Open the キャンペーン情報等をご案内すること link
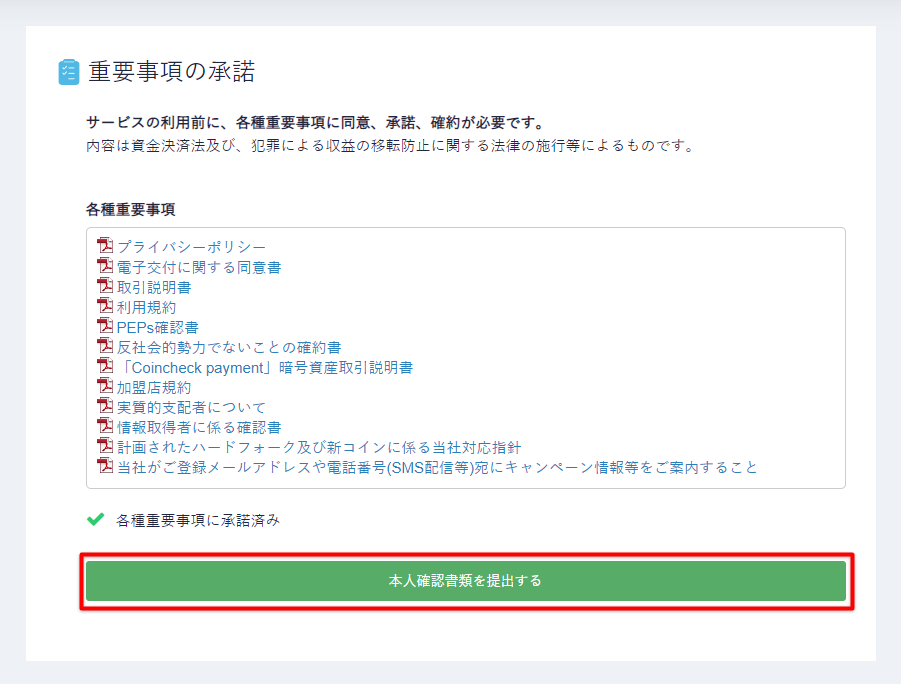The image size is (901, 684). tap(437, 468)
